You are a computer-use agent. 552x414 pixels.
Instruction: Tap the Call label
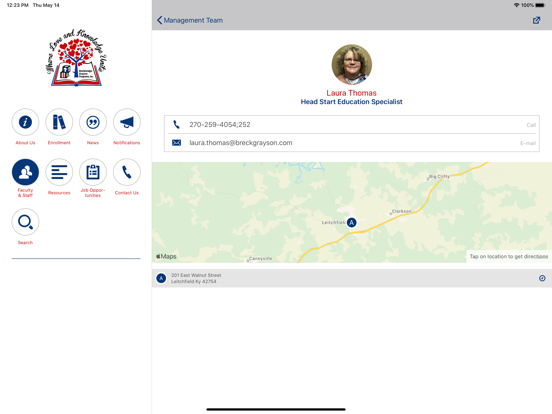pyautogui.click(x=531, y=125)
